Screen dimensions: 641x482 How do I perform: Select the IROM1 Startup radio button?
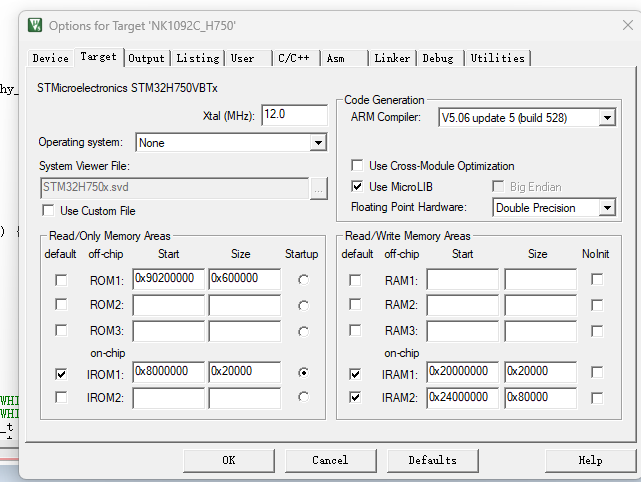(x=303, y=372)
